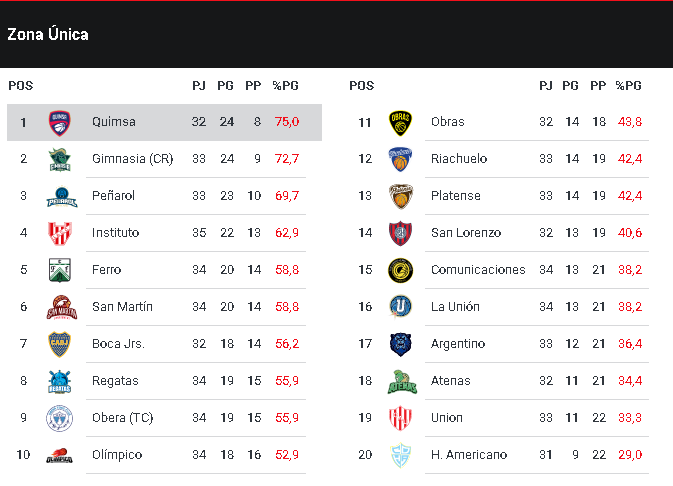Click the Obras team logo

(x=400, y=122)
